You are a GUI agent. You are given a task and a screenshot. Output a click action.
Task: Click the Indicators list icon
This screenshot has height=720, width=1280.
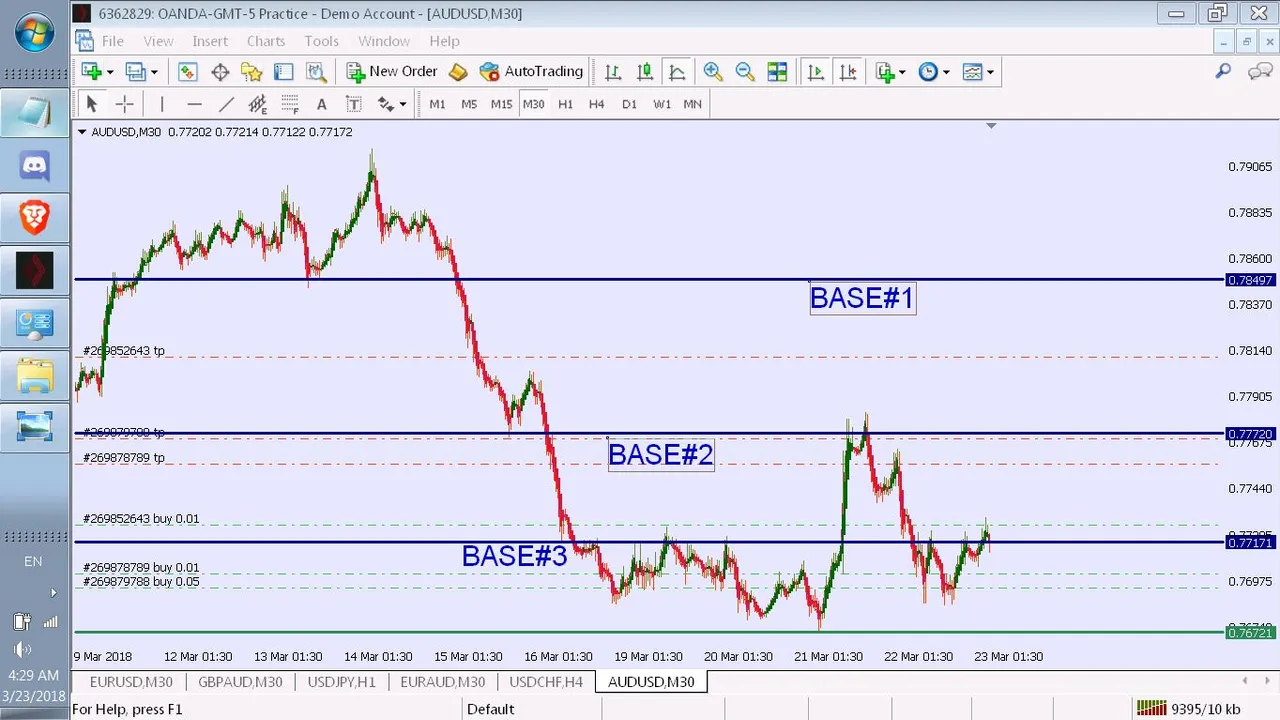pyautogui.click(x=884, y=71)
